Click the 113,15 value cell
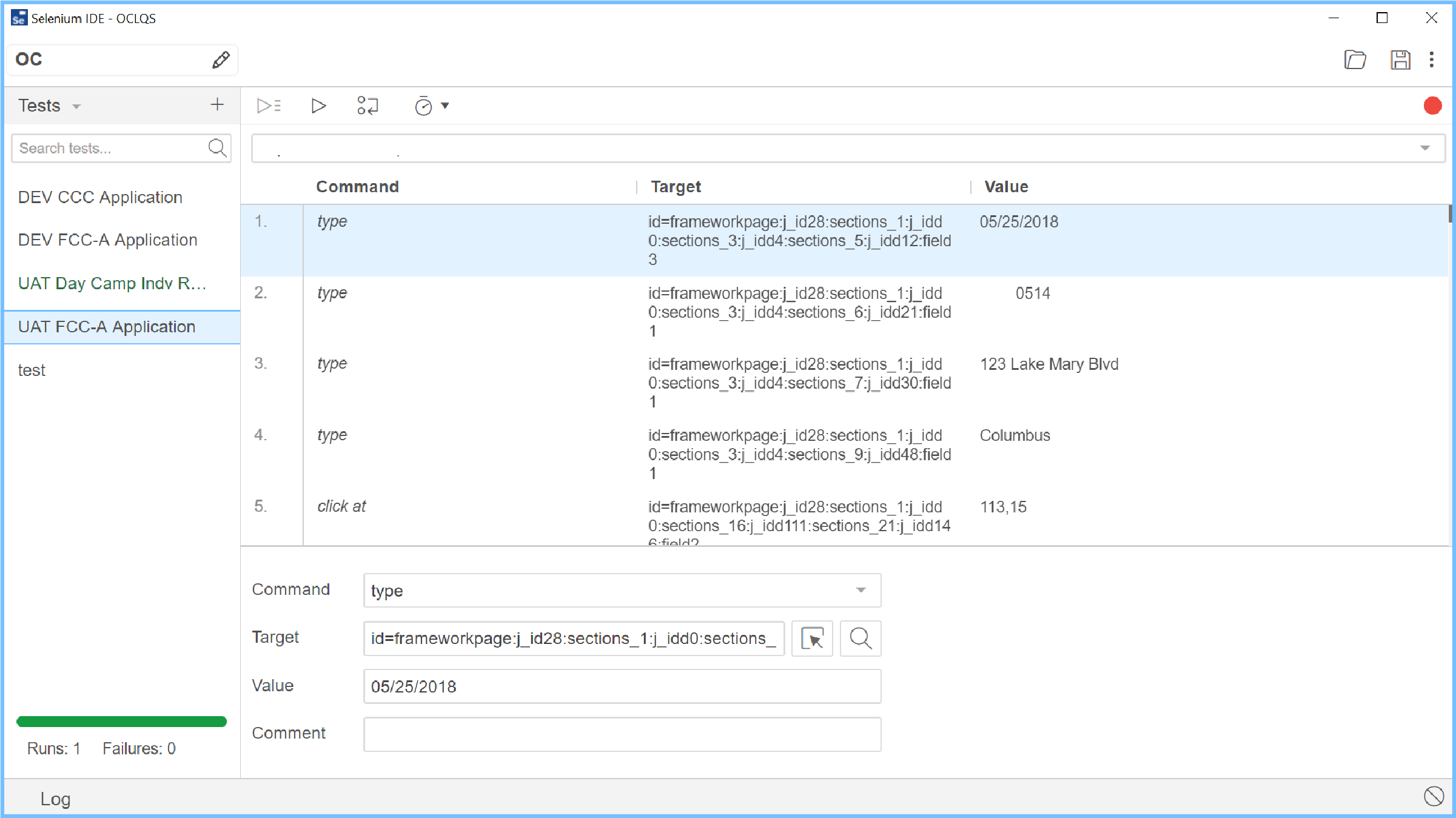This screenshot has width=1456, height=818. tap(1004, 507)
